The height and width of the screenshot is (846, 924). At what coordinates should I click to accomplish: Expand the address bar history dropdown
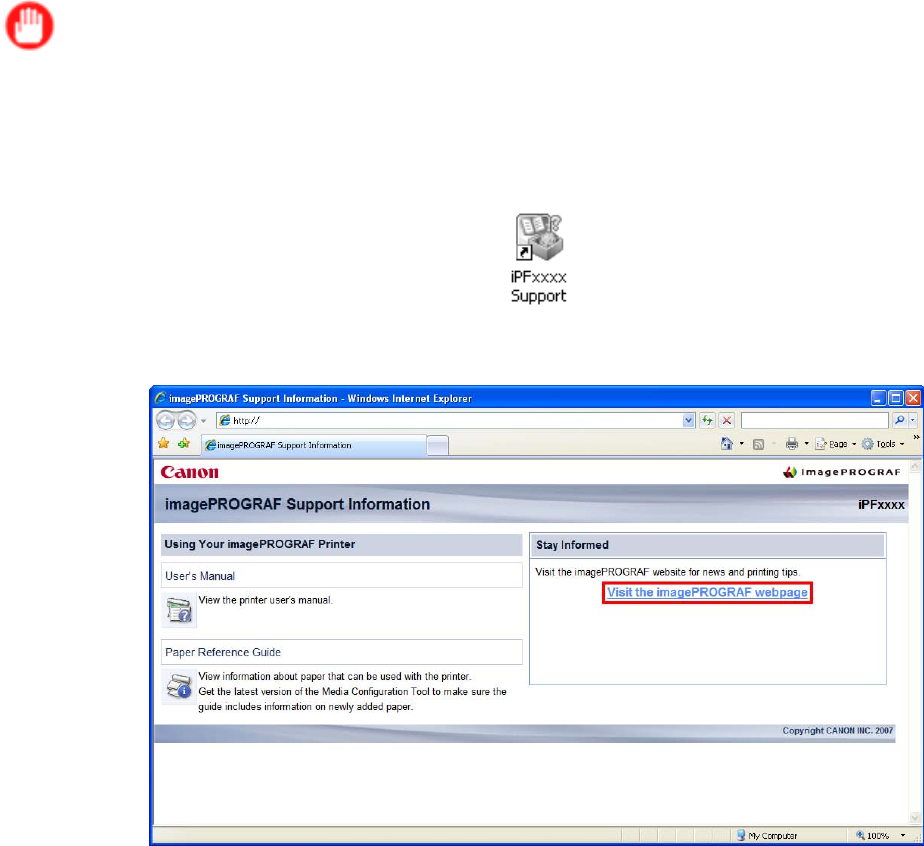[x=688, y=420]
